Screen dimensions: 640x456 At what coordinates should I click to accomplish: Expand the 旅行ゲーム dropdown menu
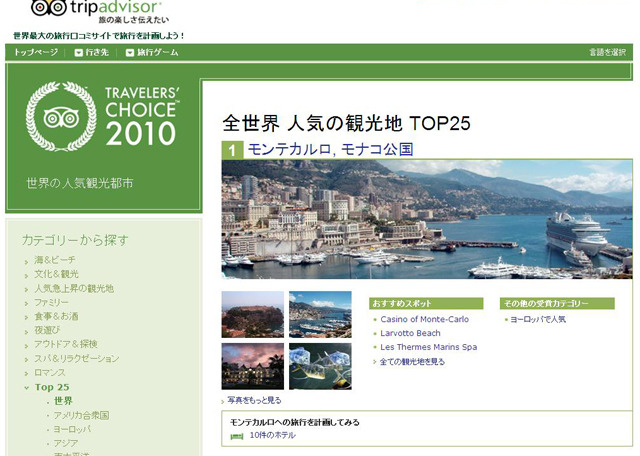[152, 52]
